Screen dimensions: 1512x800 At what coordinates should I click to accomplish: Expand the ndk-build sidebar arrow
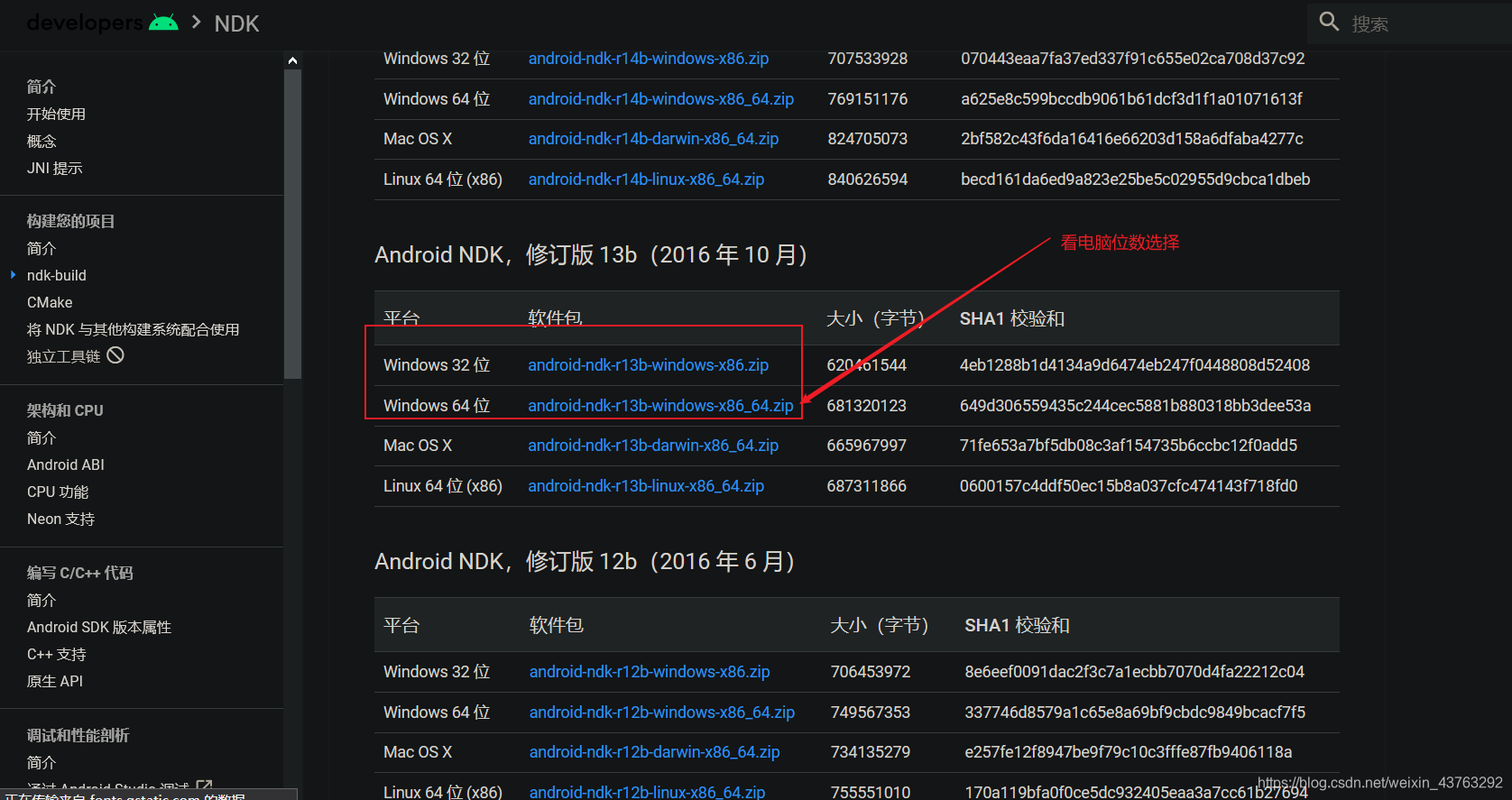point(13,275)
